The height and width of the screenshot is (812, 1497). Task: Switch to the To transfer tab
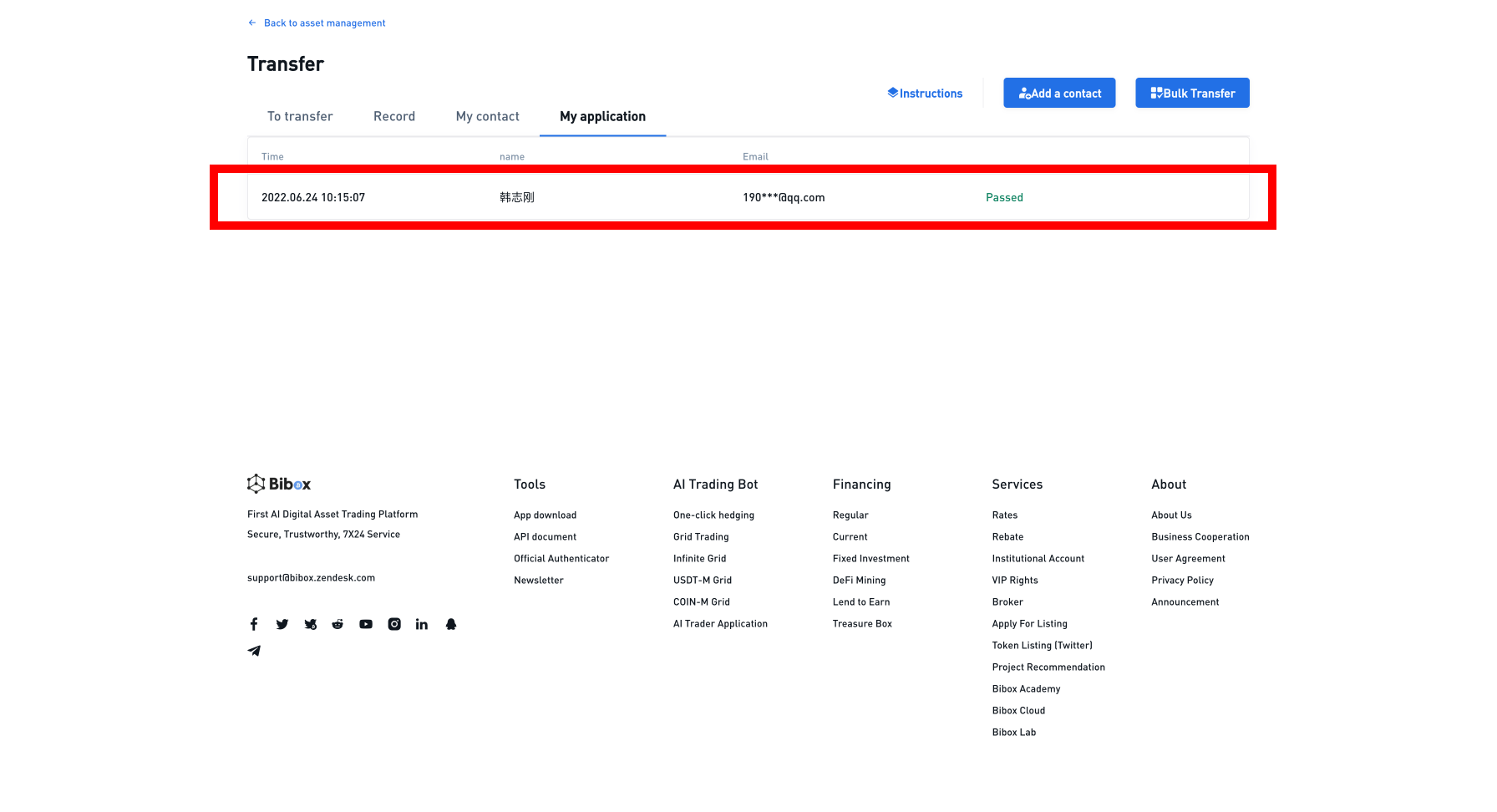[300, 116]
